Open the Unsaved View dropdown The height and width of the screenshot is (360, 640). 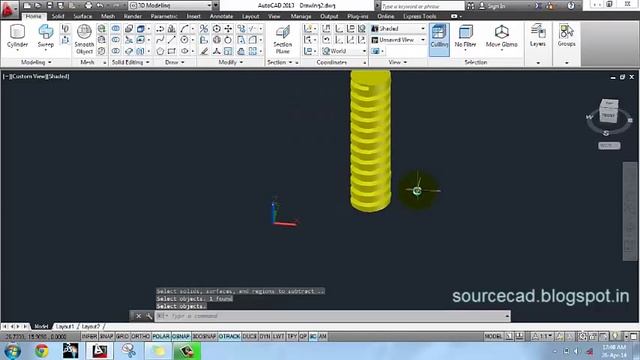(x=398, y=40)
